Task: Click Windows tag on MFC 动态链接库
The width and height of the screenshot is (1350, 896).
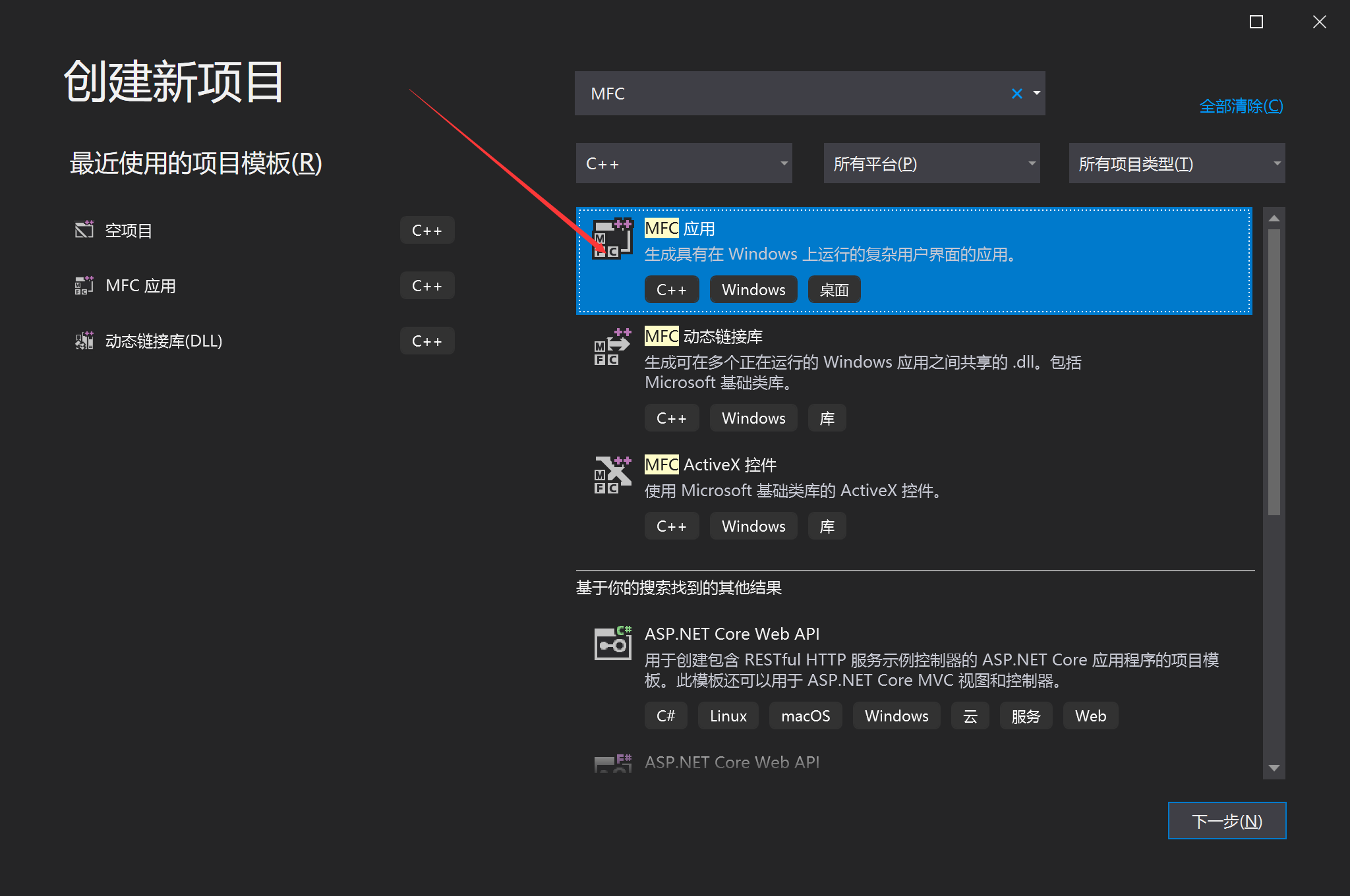Action: coord(753,418)
